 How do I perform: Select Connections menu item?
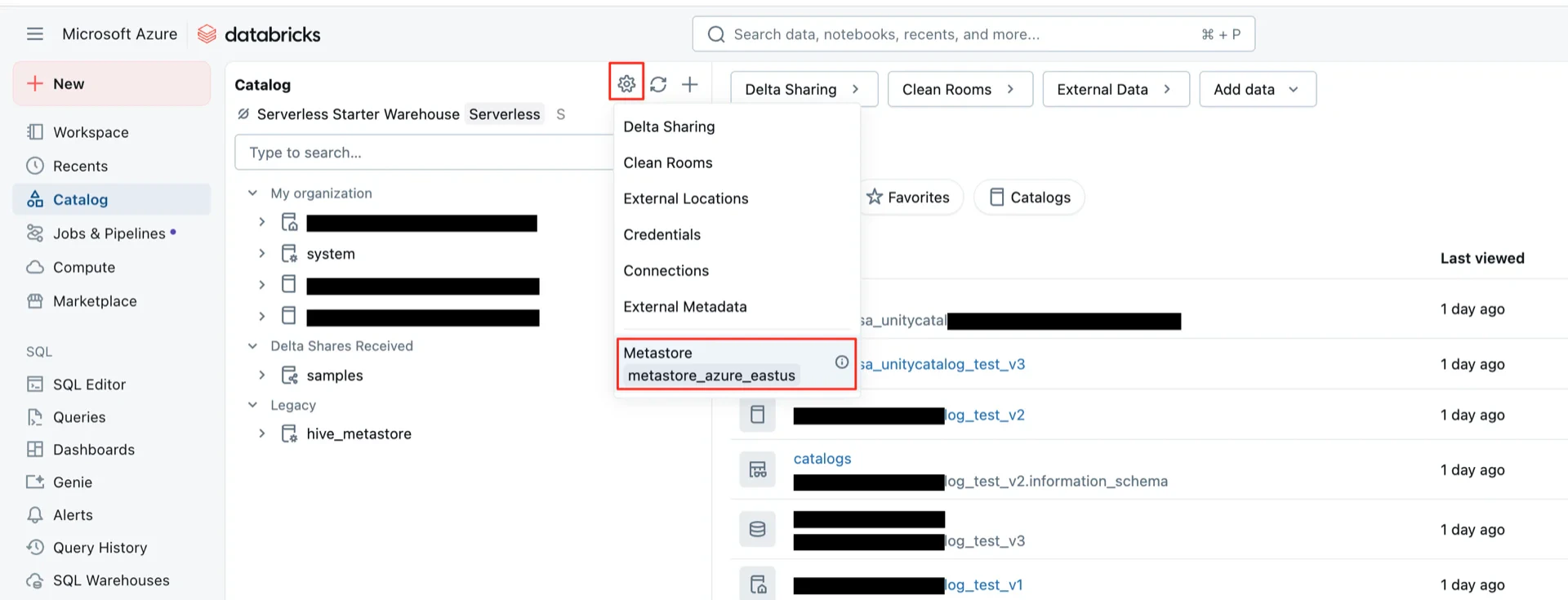click(x=737, y=270)
